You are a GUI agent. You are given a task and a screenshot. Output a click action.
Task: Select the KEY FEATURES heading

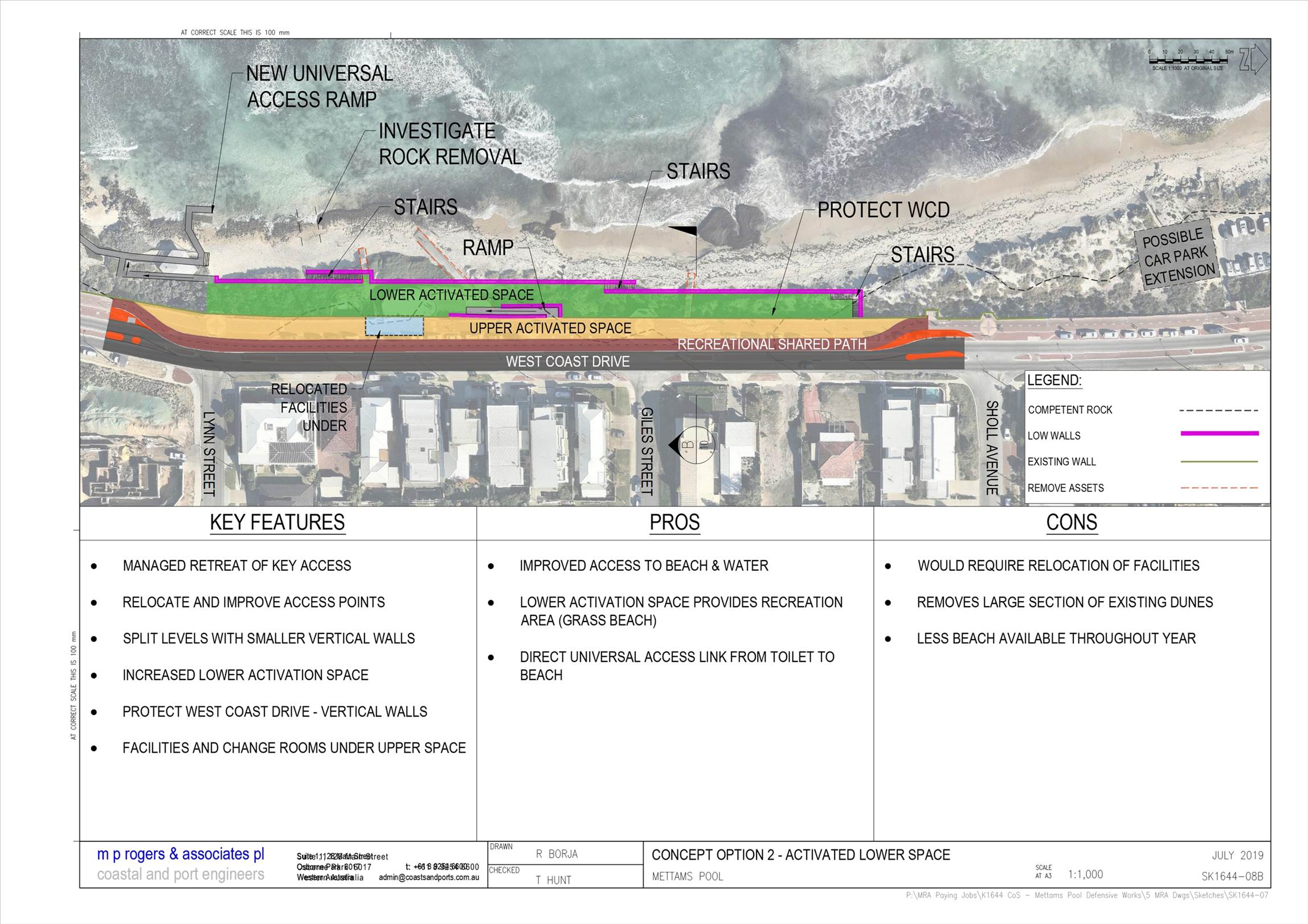(277, 522)
